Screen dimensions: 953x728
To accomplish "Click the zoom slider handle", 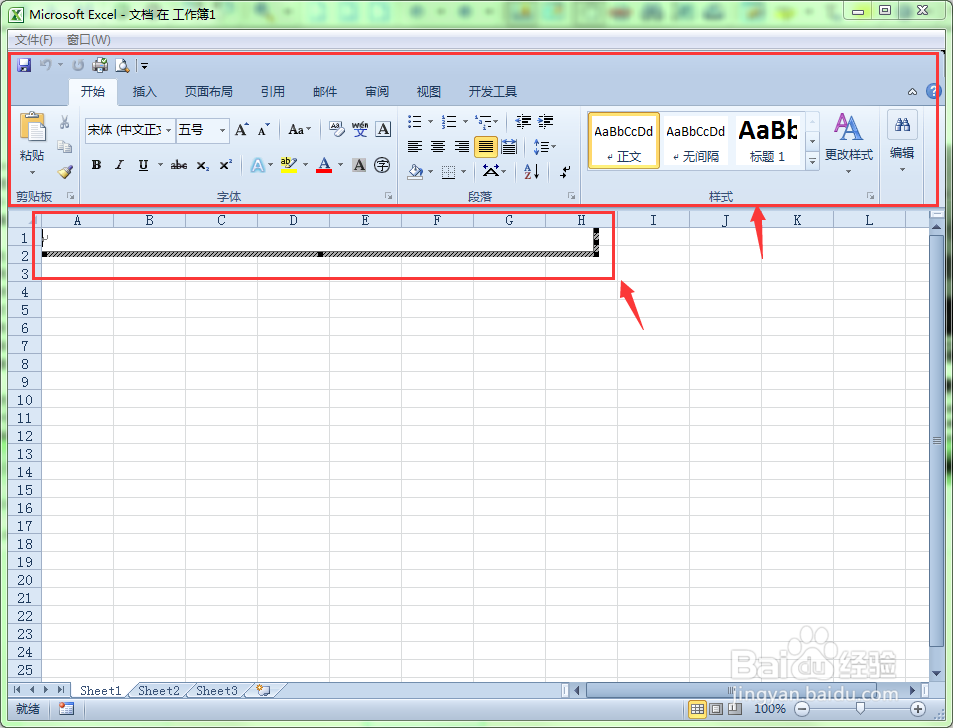I will (859, 709).
